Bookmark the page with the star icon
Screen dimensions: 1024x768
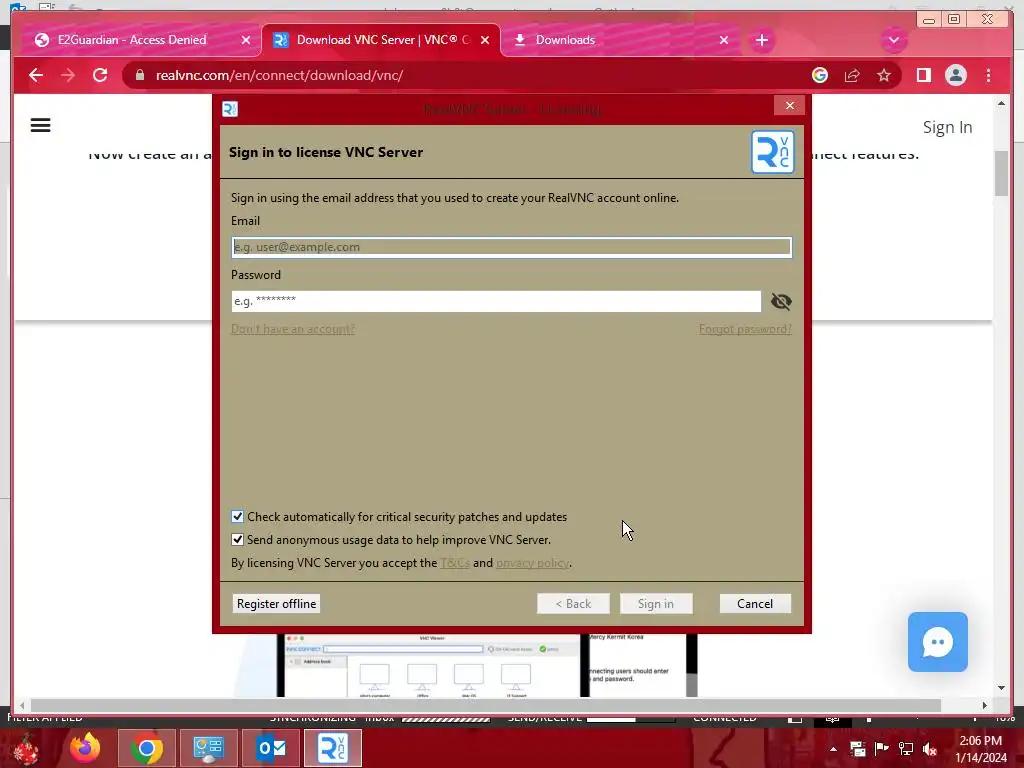click(884, 75)
